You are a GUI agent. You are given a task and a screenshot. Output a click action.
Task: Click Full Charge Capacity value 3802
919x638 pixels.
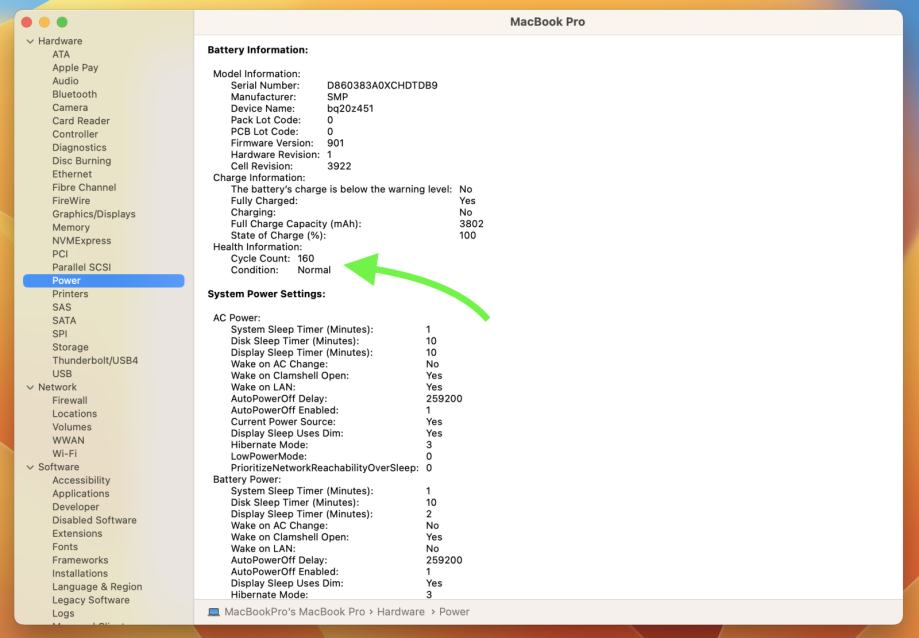471,224
